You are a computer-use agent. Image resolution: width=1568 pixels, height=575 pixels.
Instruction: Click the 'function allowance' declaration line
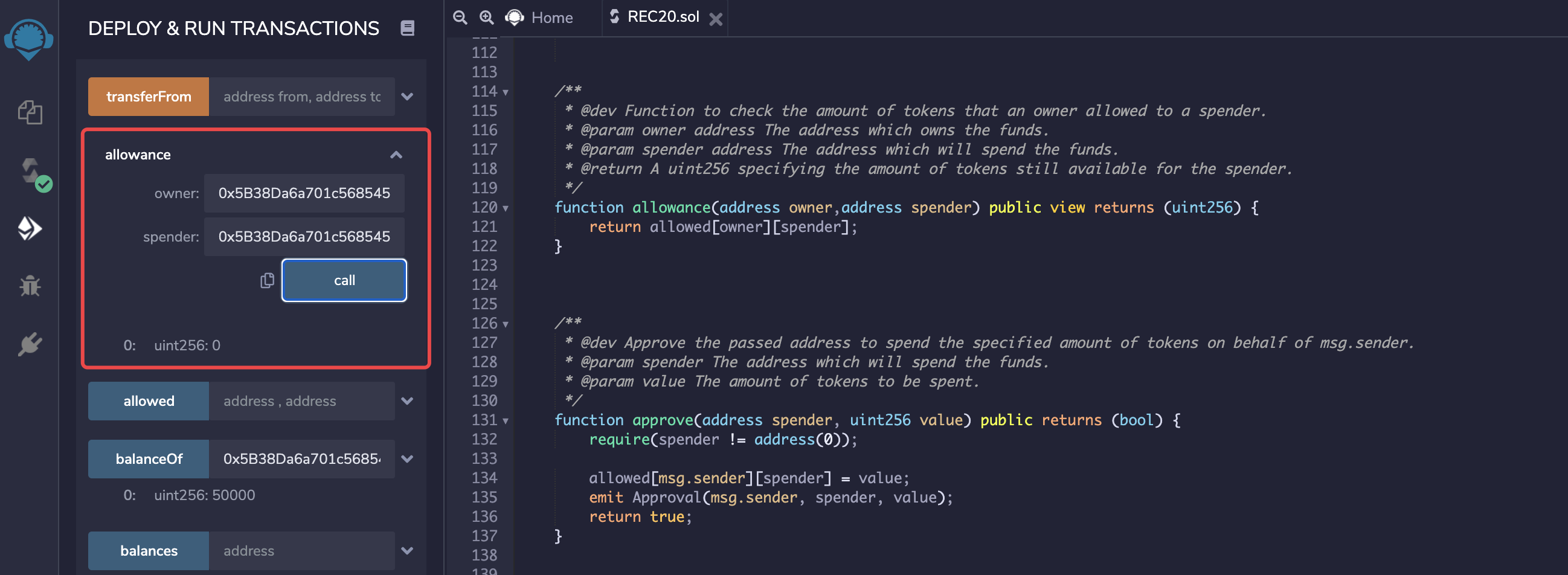pyautogui.click(x=907, y=208)
